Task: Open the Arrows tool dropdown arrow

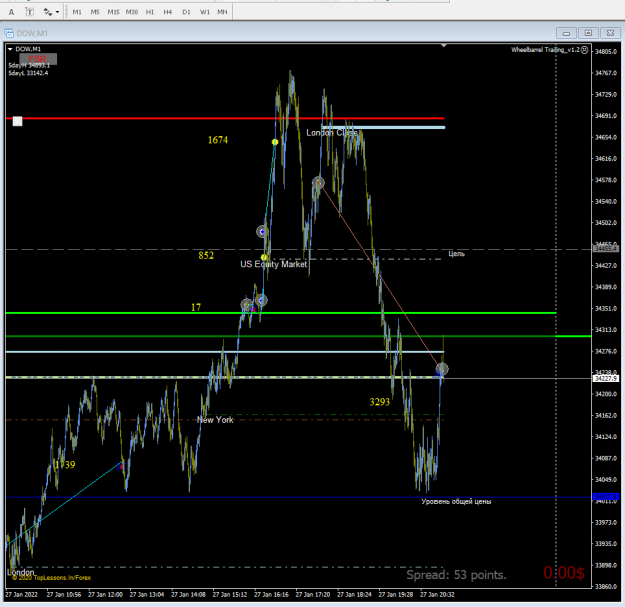Action: click(x=57, y=12)
